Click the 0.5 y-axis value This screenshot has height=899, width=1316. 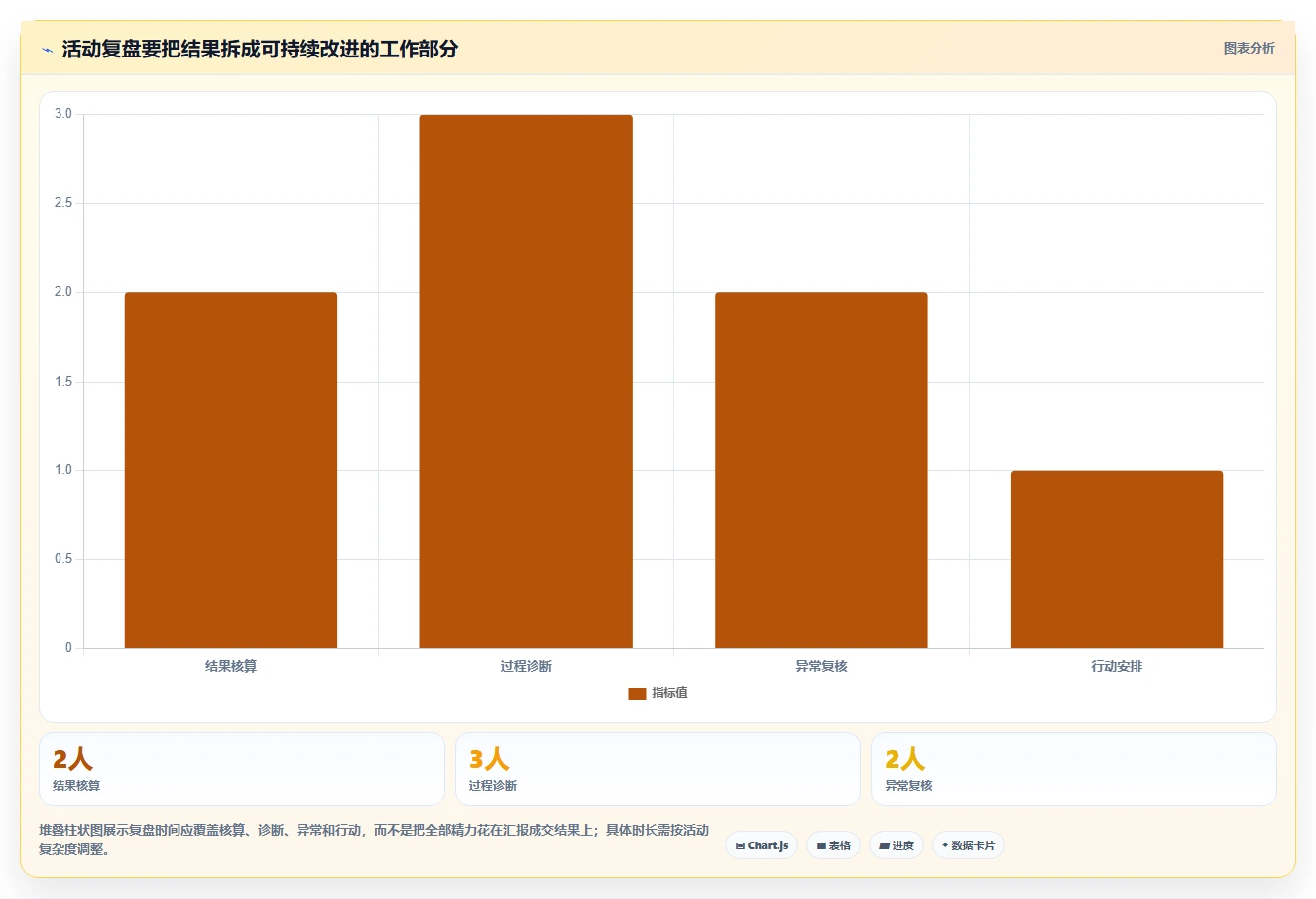click(x=63, y=559)
